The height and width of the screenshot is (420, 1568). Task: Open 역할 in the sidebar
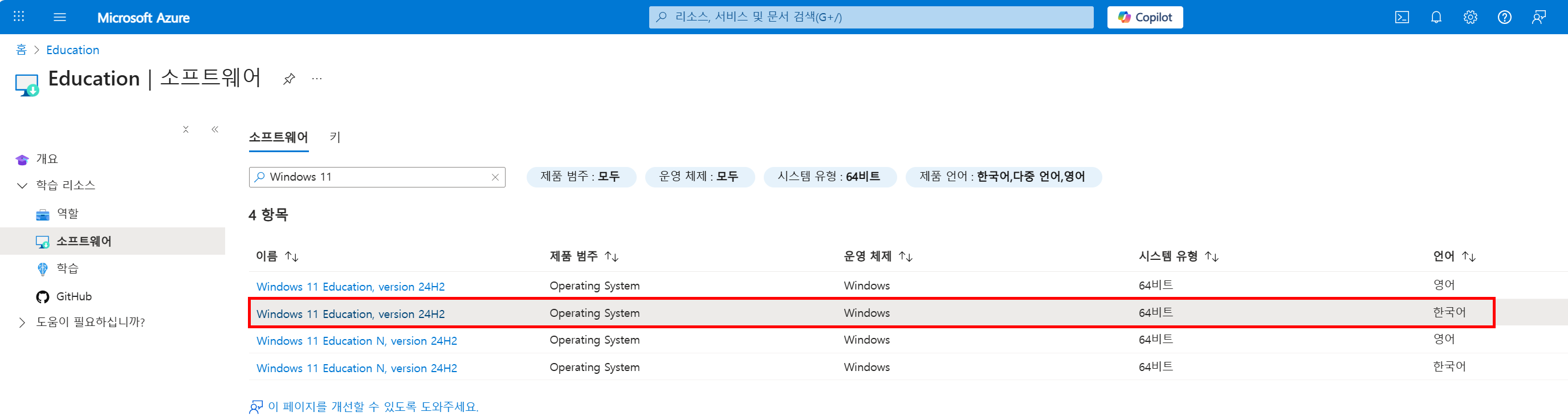coord(67,214)
